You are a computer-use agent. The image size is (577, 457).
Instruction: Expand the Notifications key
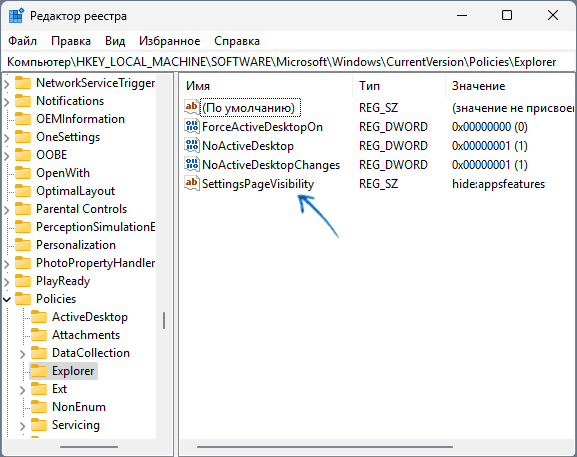pos(7,102)
